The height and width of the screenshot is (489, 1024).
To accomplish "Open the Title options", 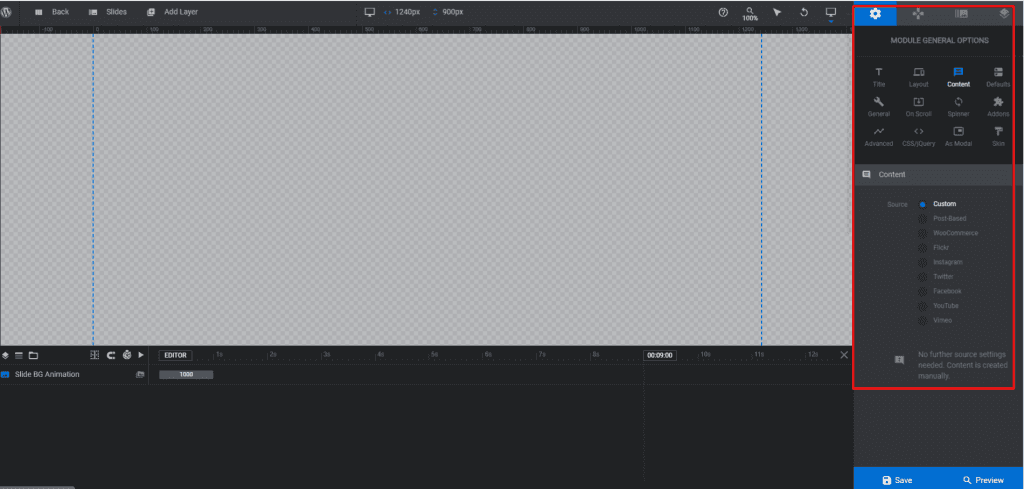I will 879,77.
